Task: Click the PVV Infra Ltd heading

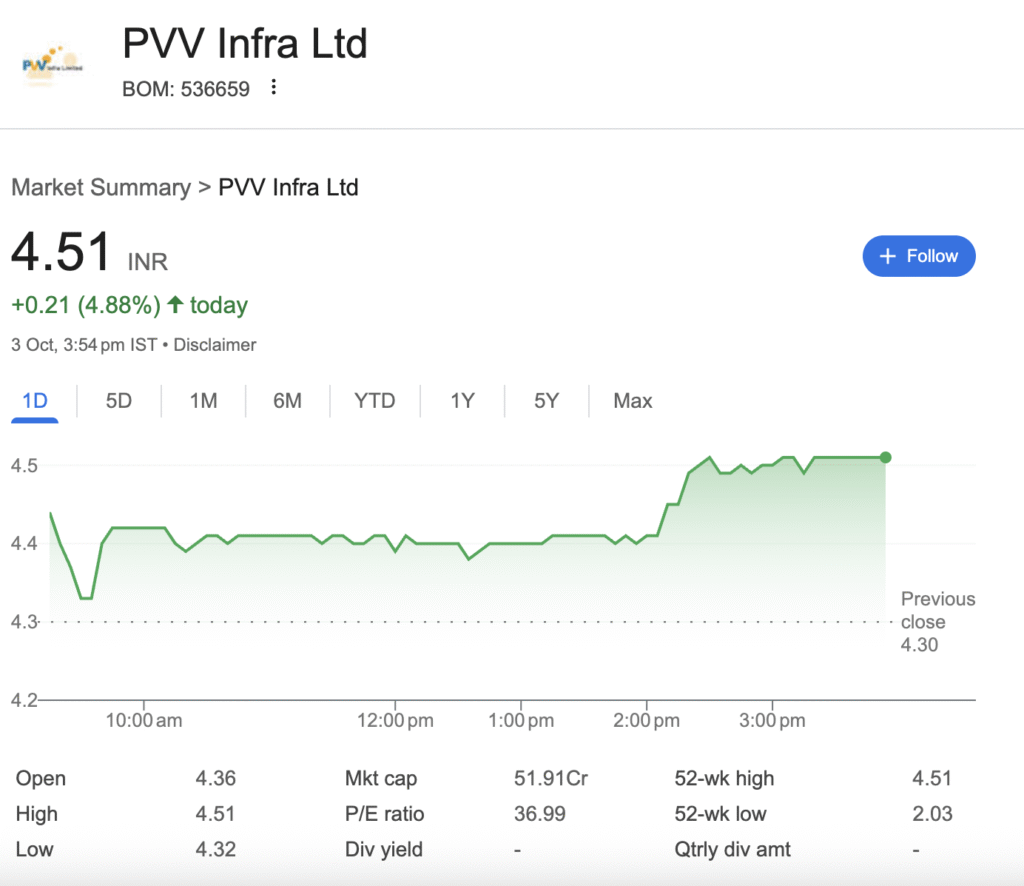Action: click(x=245, y=43)
